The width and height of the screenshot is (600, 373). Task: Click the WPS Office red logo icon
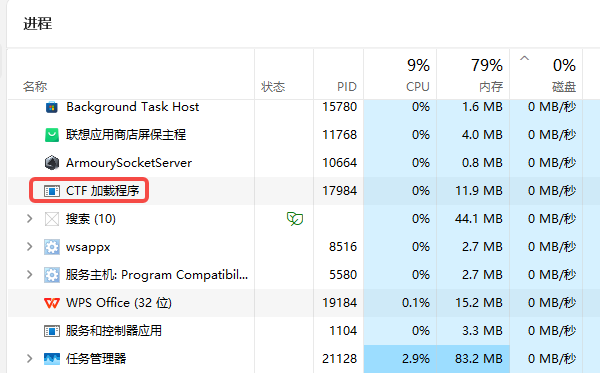(52, 303)
